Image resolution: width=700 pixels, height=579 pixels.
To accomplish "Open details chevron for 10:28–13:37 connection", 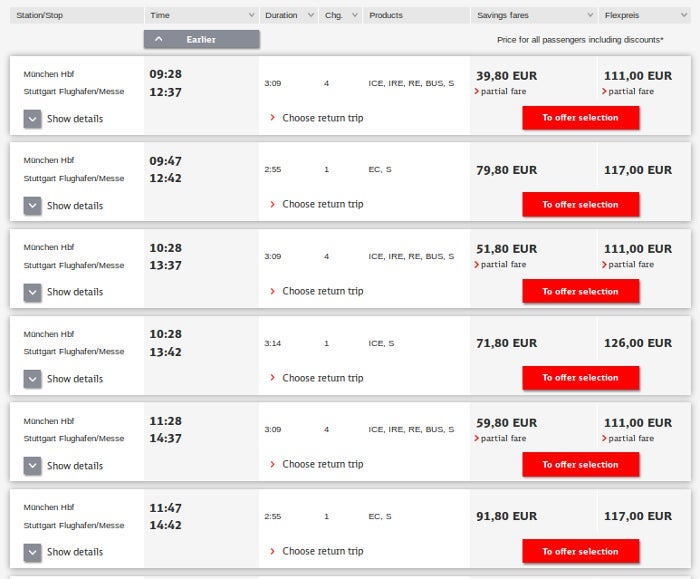I will click(x=32, y=292).
